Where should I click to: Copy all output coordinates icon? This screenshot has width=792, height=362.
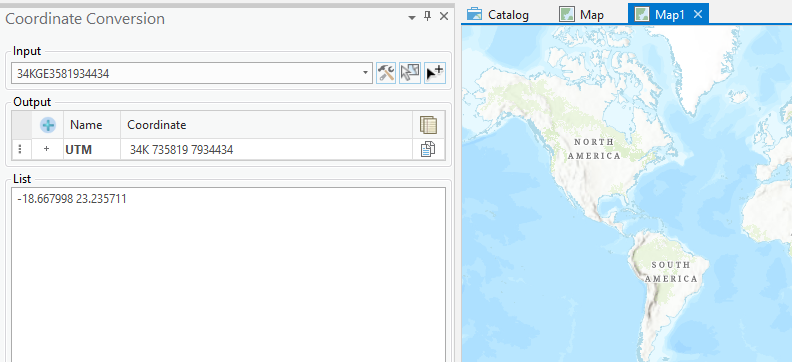click(428, 125)
